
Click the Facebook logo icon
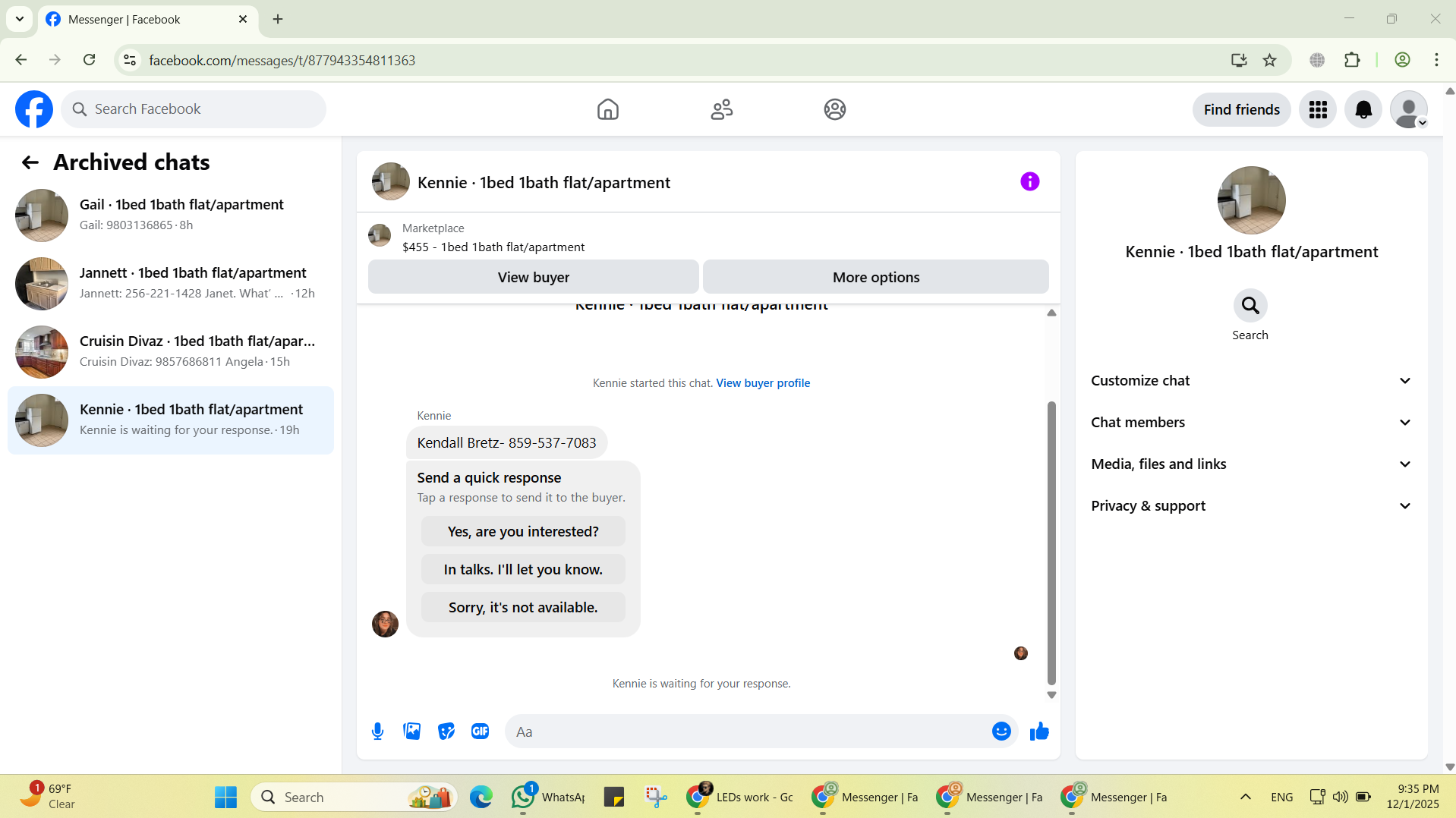coord(34,109)
